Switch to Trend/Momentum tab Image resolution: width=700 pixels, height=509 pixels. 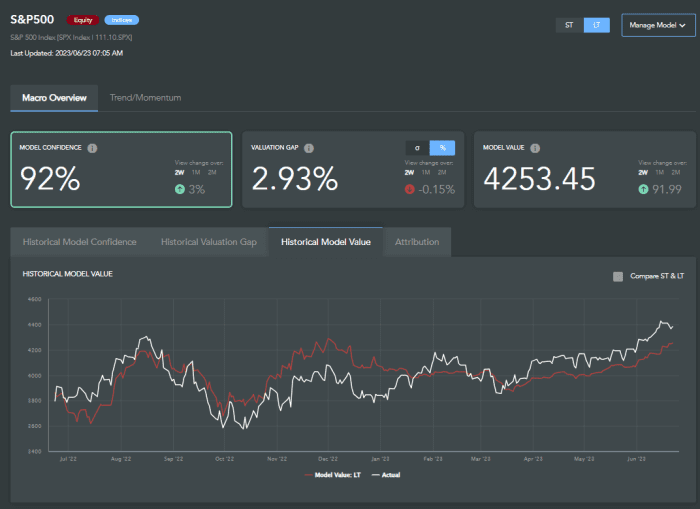coord(145,98)
